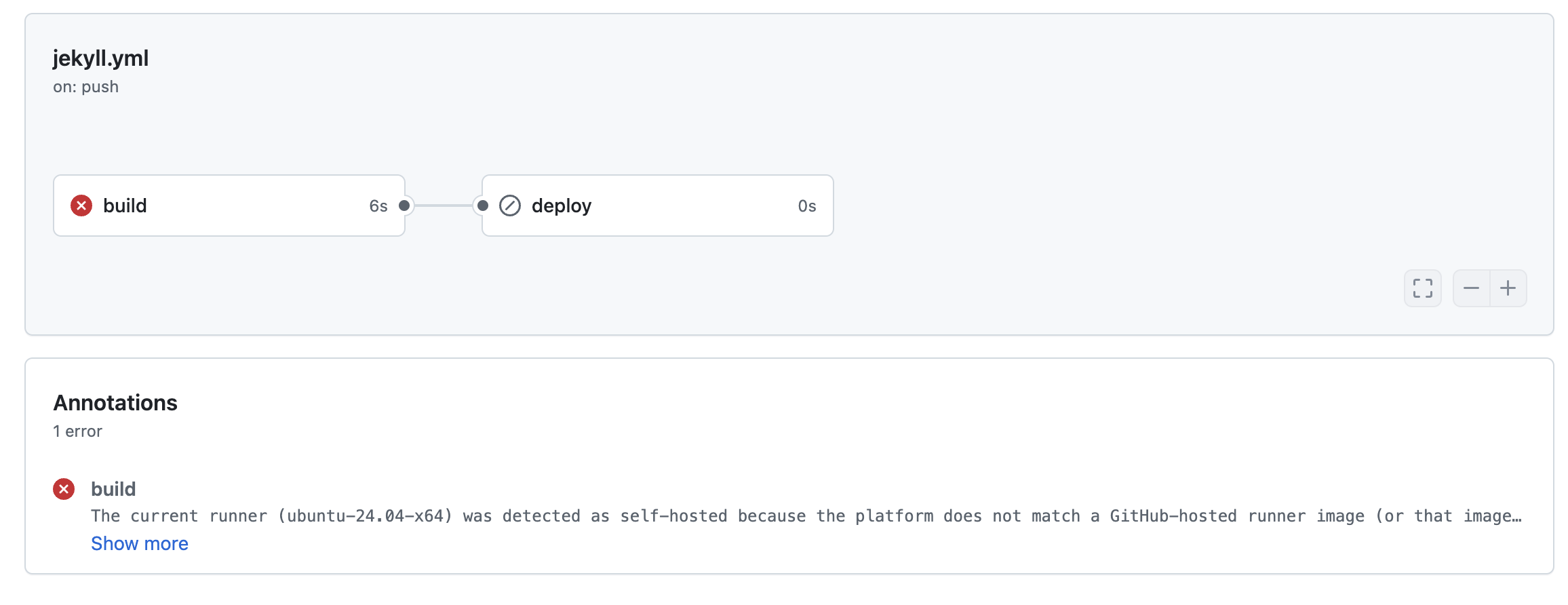Expand the error with Show more
The width and height of the screenshot is (1568, 605).
click(140, 543)
